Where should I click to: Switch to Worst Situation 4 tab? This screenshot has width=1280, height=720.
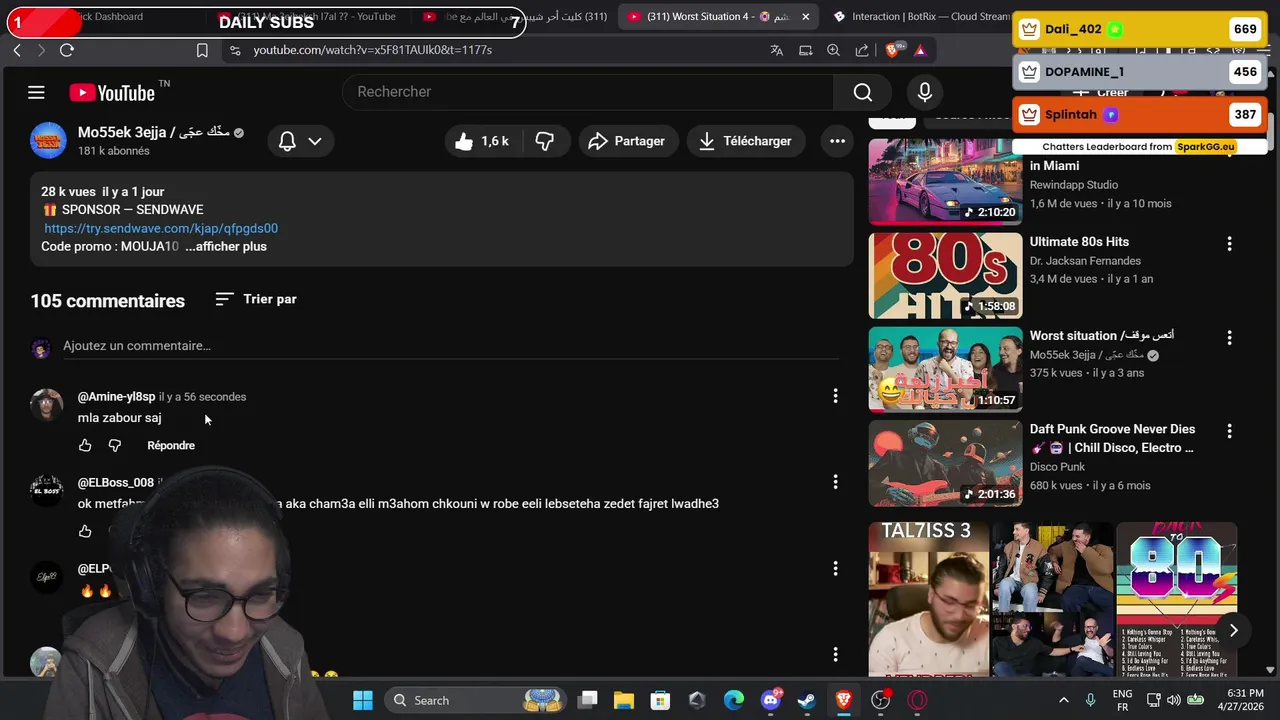coord(718,16)
